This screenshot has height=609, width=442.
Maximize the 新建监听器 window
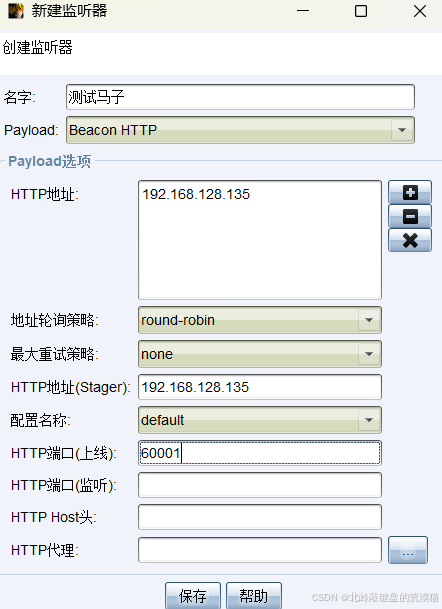tap(361, 11)
